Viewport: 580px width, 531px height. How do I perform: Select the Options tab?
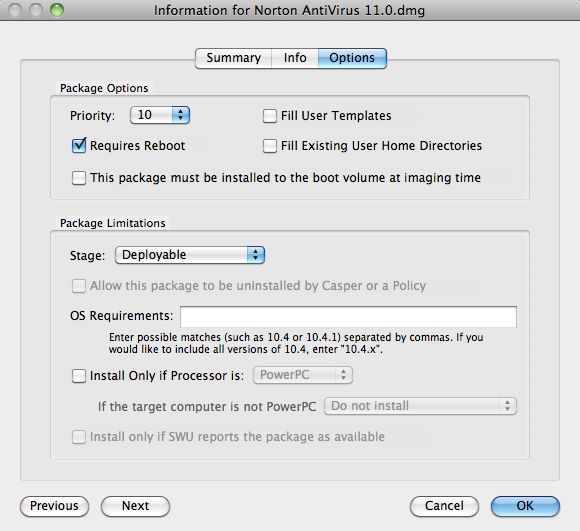352,58
